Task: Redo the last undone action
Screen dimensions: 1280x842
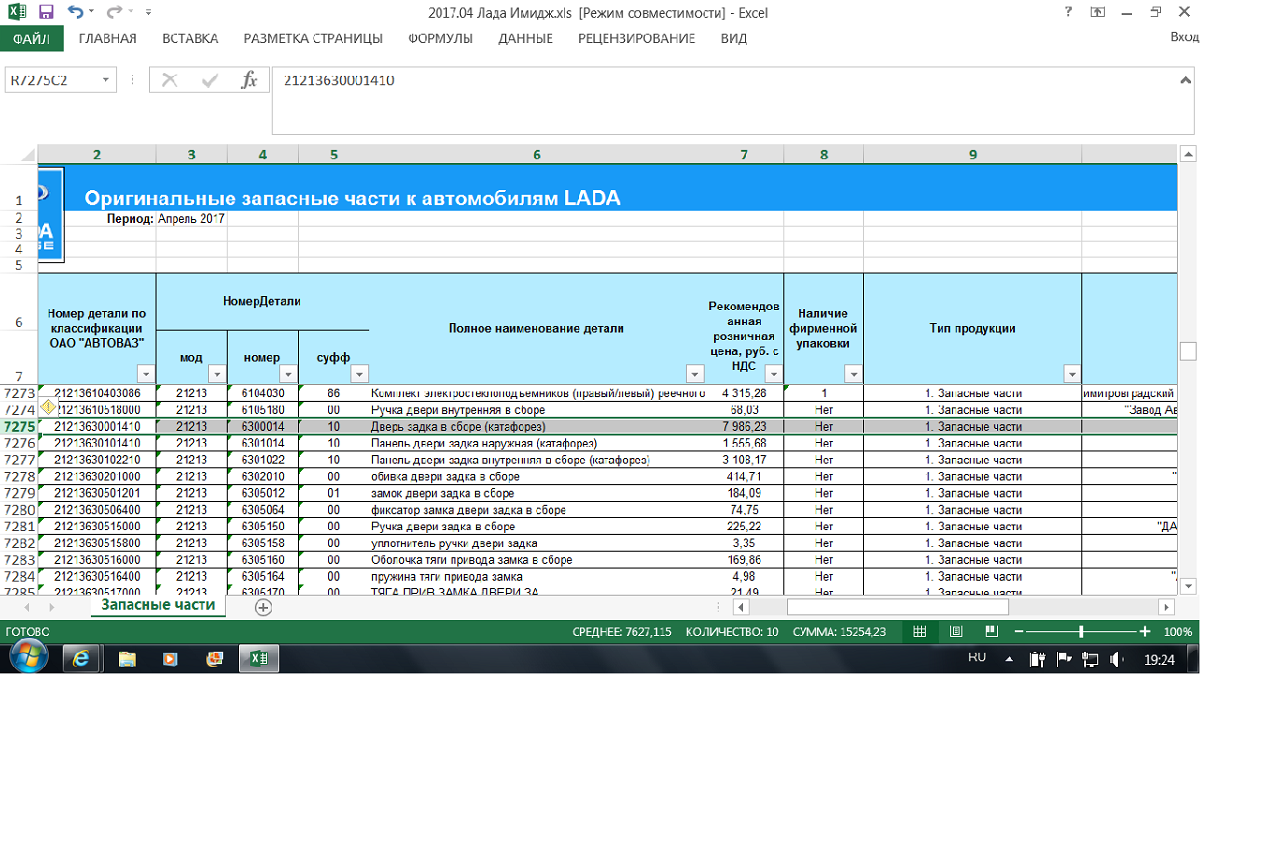Action: click(x=113, y=12)
